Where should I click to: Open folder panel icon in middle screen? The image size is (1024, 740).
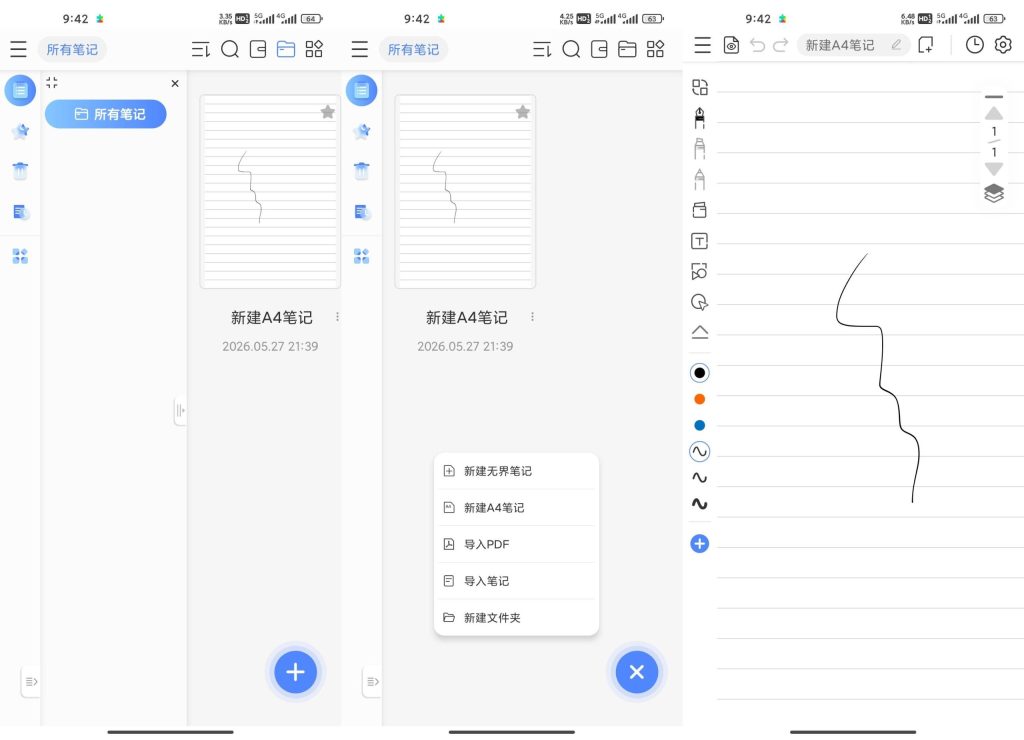pyautogui.click(x=627, y=49)
